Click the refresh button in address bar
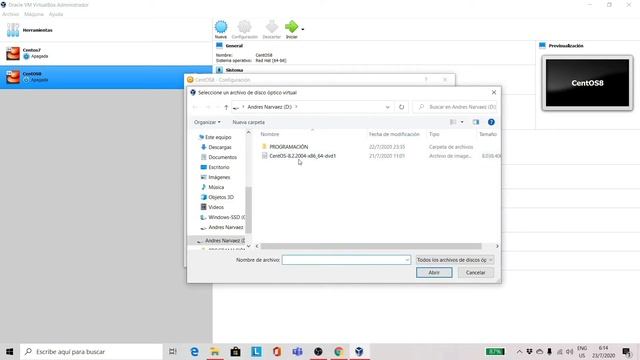The image size is (640, 360). pyautogui.click(x=402, y=107)
